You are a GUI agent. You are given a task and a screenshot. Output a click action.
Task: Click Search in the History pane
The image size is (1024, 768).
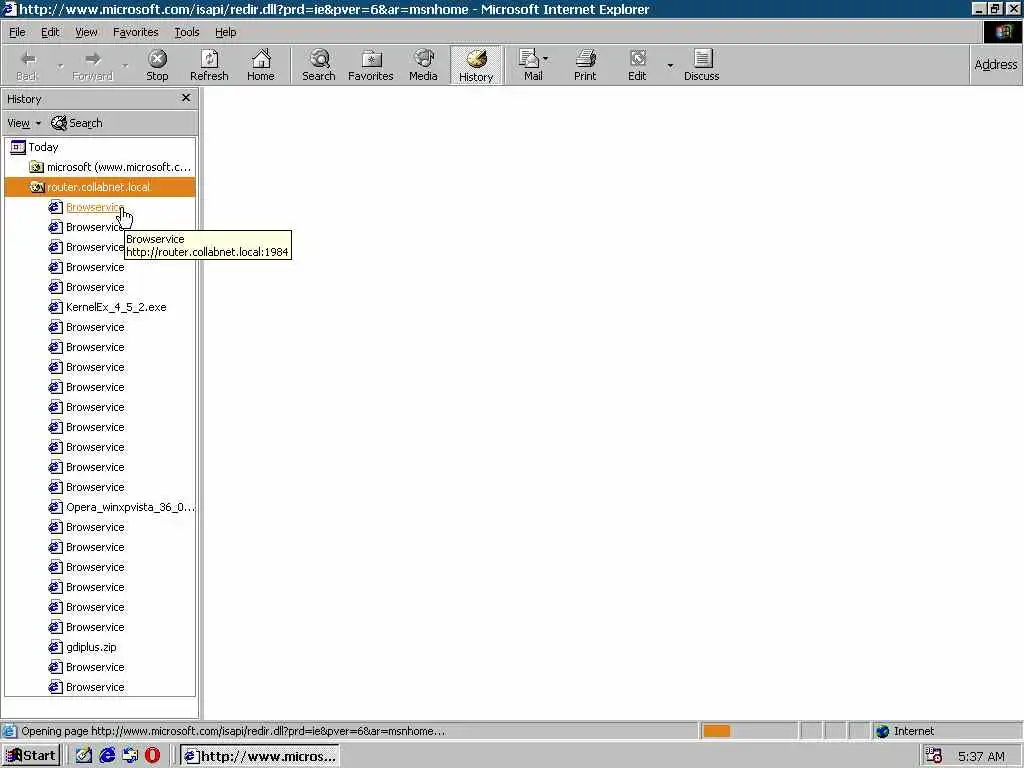tap(77, 123)
